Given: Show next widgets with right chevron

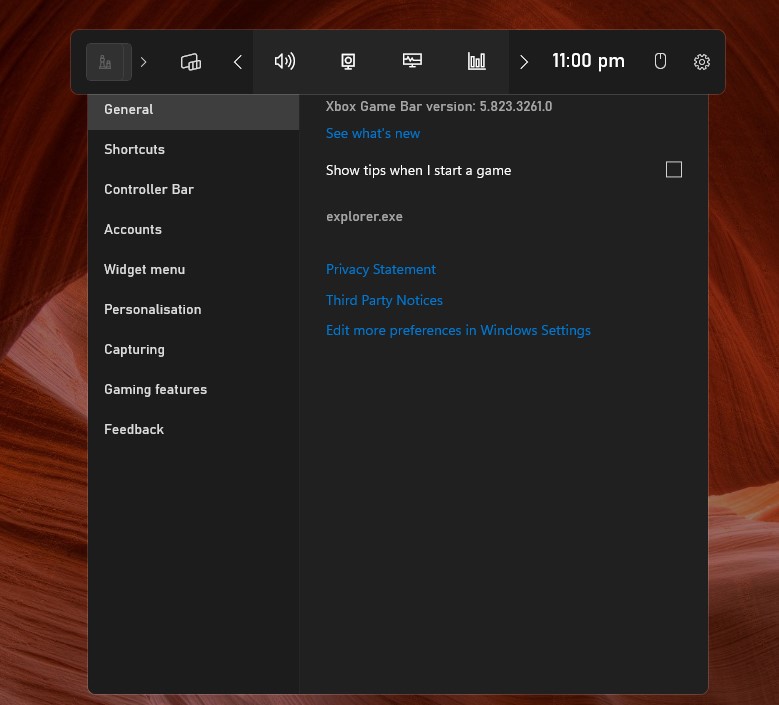Looking at the screenshot, I should (524, 62).
